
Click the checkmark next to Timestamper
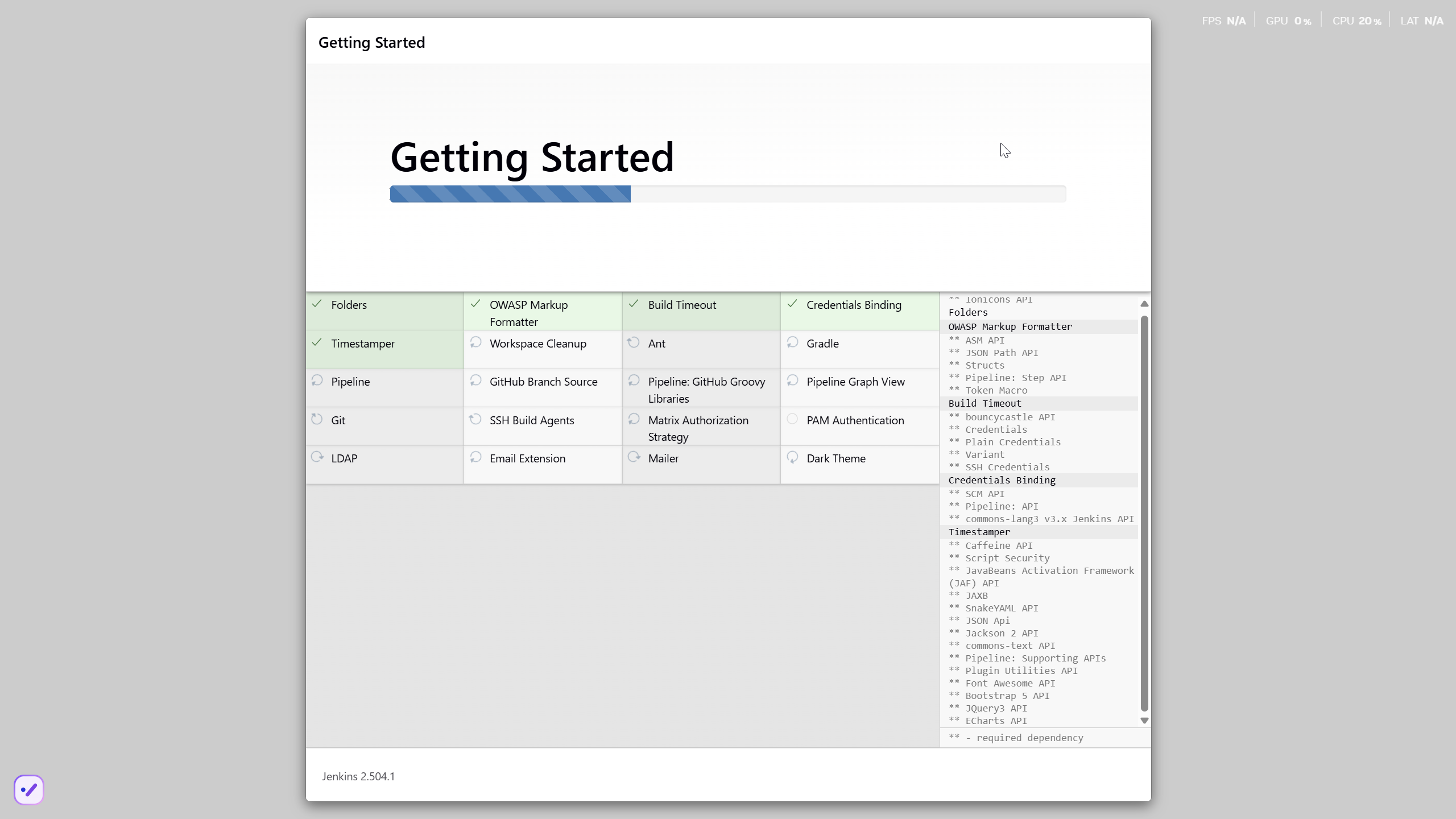[317, 342]
